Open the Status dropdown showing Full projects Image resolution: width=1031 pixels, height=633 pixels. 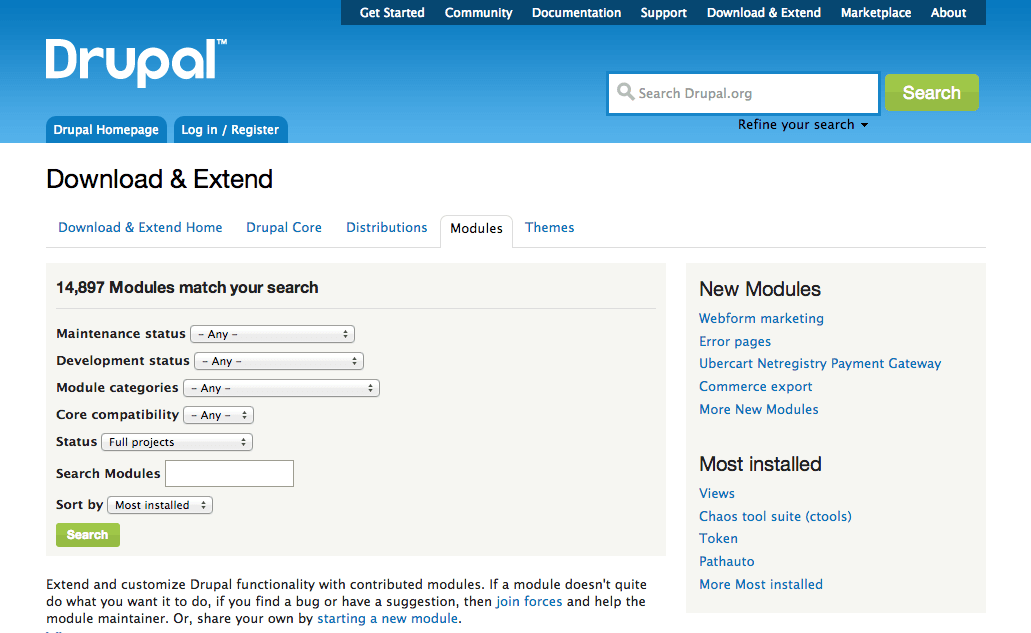pos(177,442)
